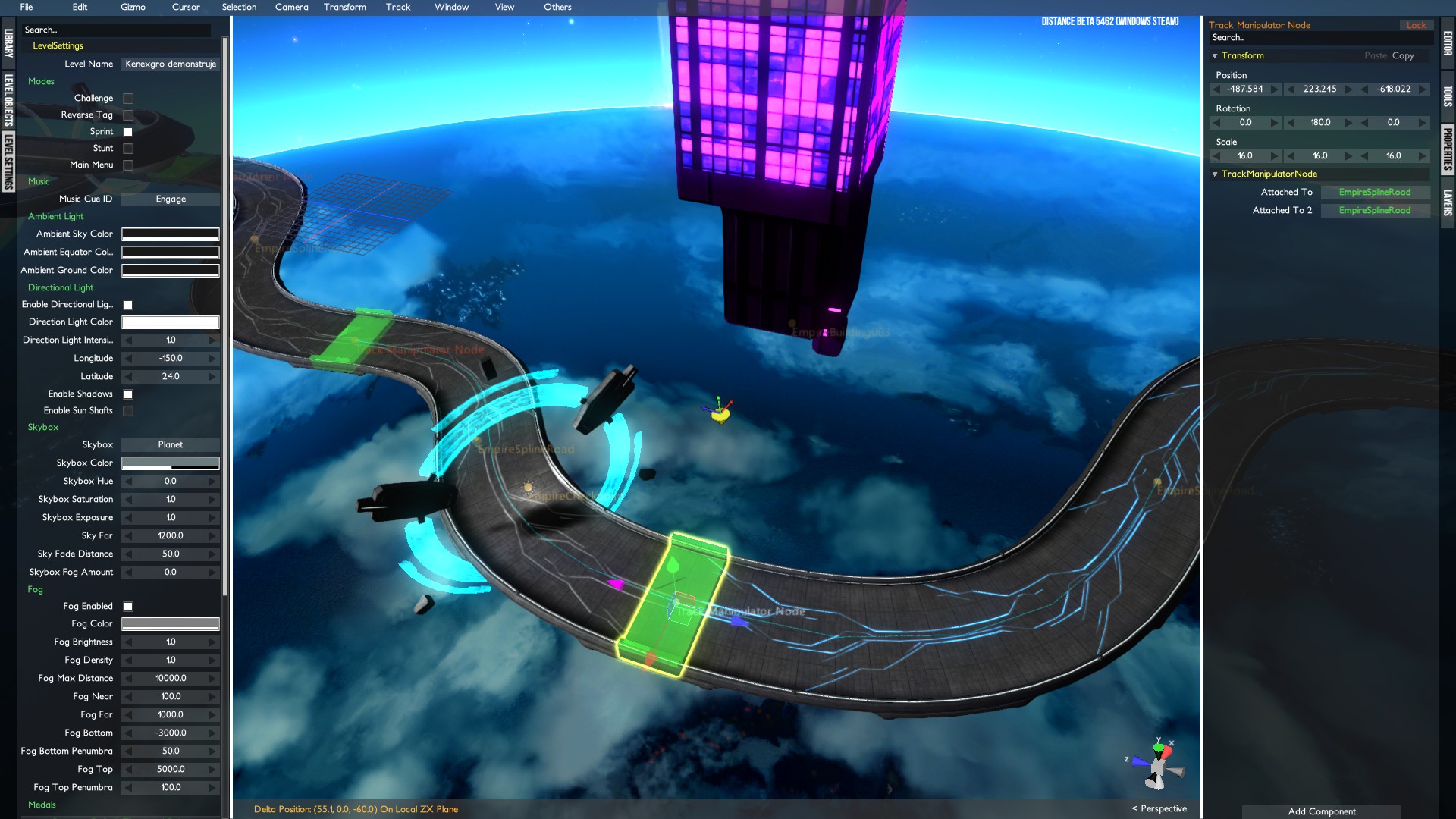1456x819 pixels.
Task: Open the Skybox Planet dropdown
Action: tap(171, 444)
